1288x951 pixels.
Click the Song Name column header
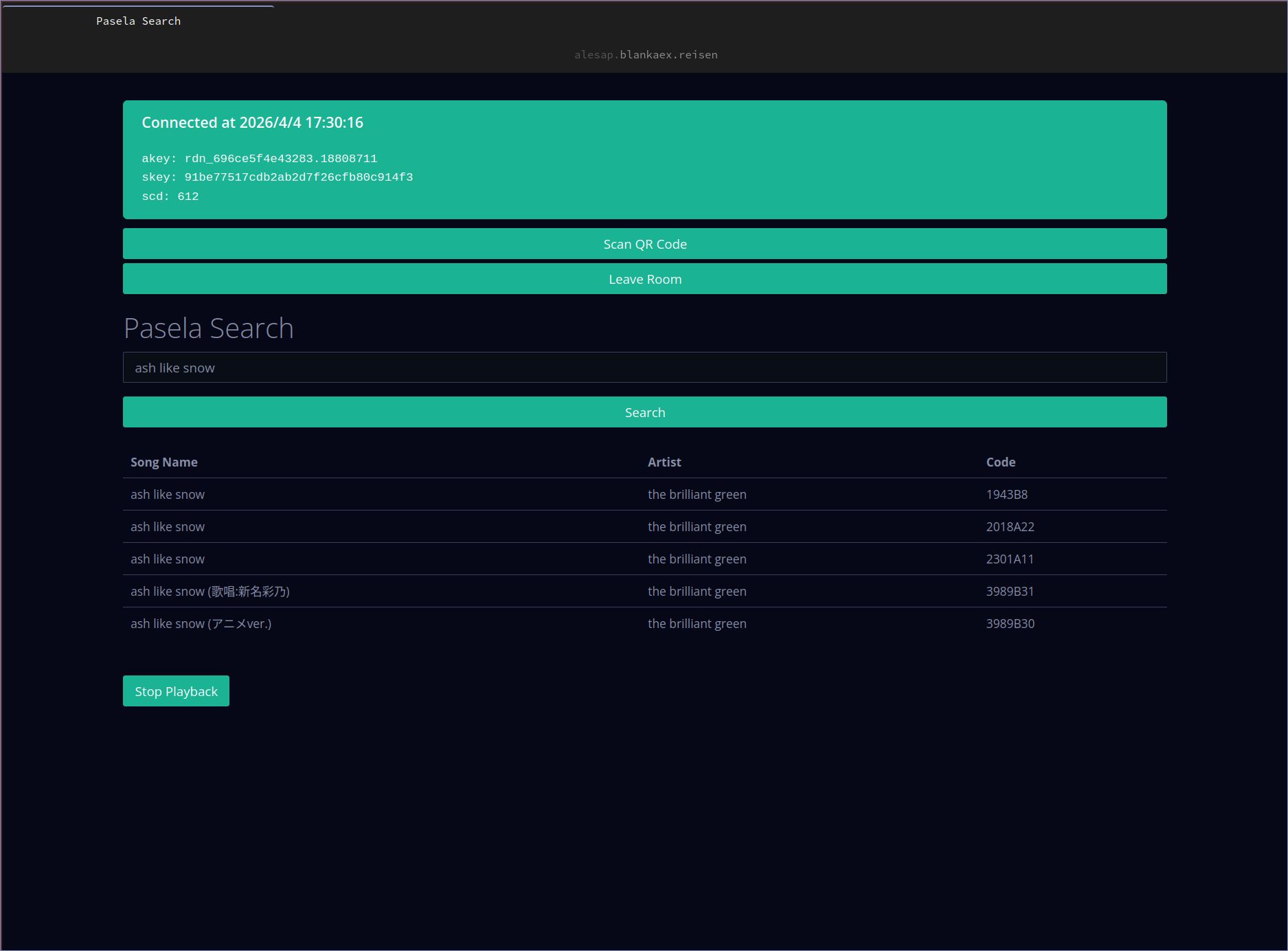pos(164,462)
